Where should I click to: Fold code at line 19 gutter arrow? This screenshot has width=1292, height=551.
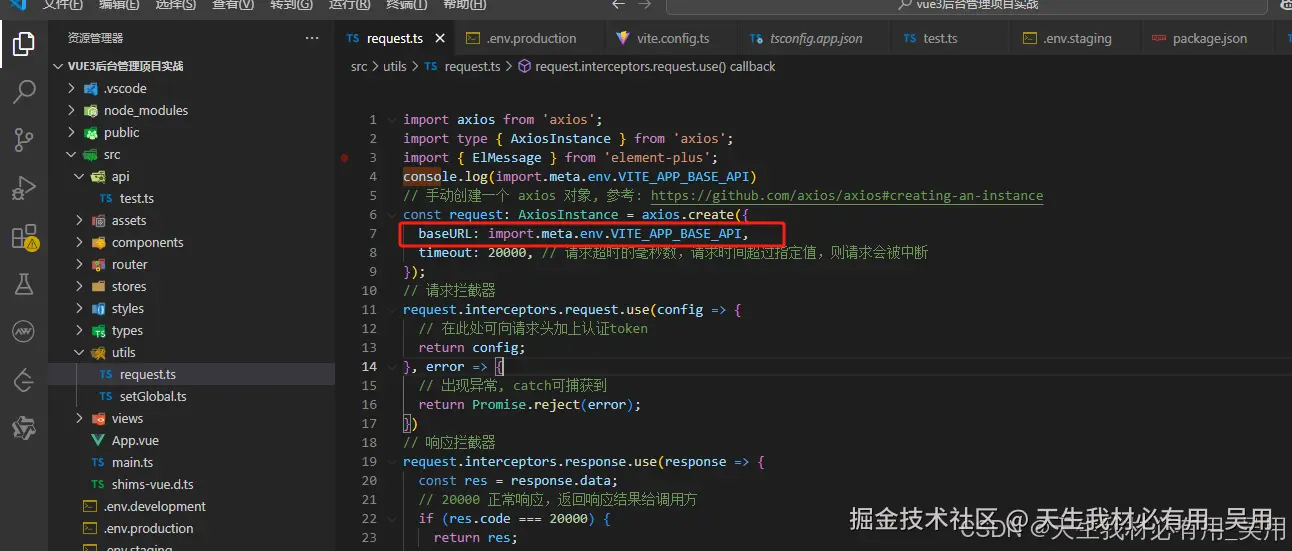coord(391,461)
